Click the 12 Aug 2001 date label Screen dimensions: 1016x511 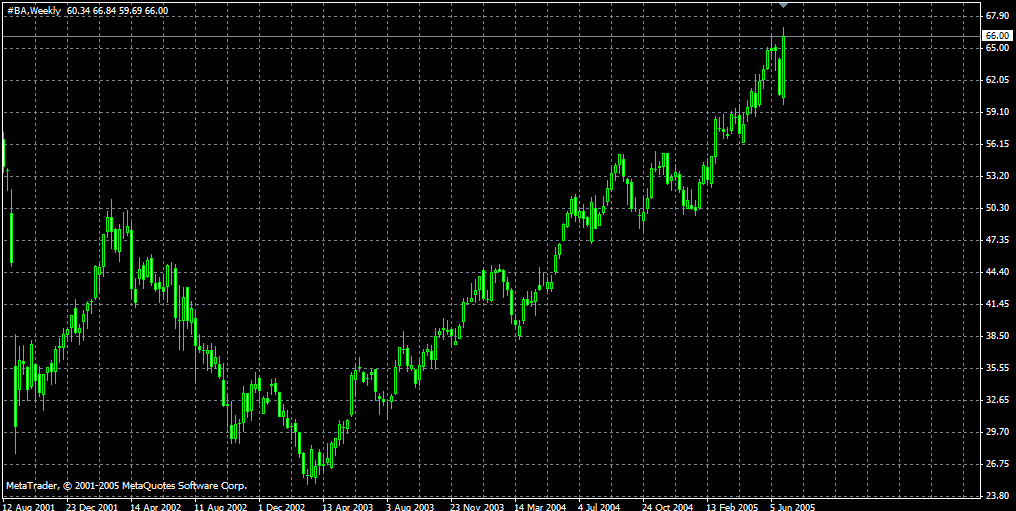28,506
